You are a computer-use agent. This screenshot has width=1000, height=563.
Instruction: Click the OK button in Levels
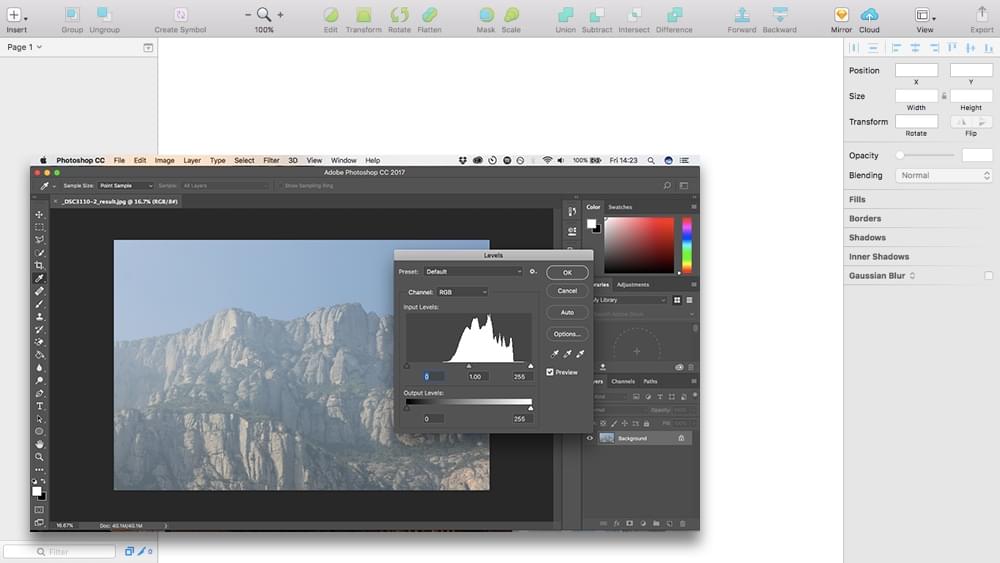[567, 272]
